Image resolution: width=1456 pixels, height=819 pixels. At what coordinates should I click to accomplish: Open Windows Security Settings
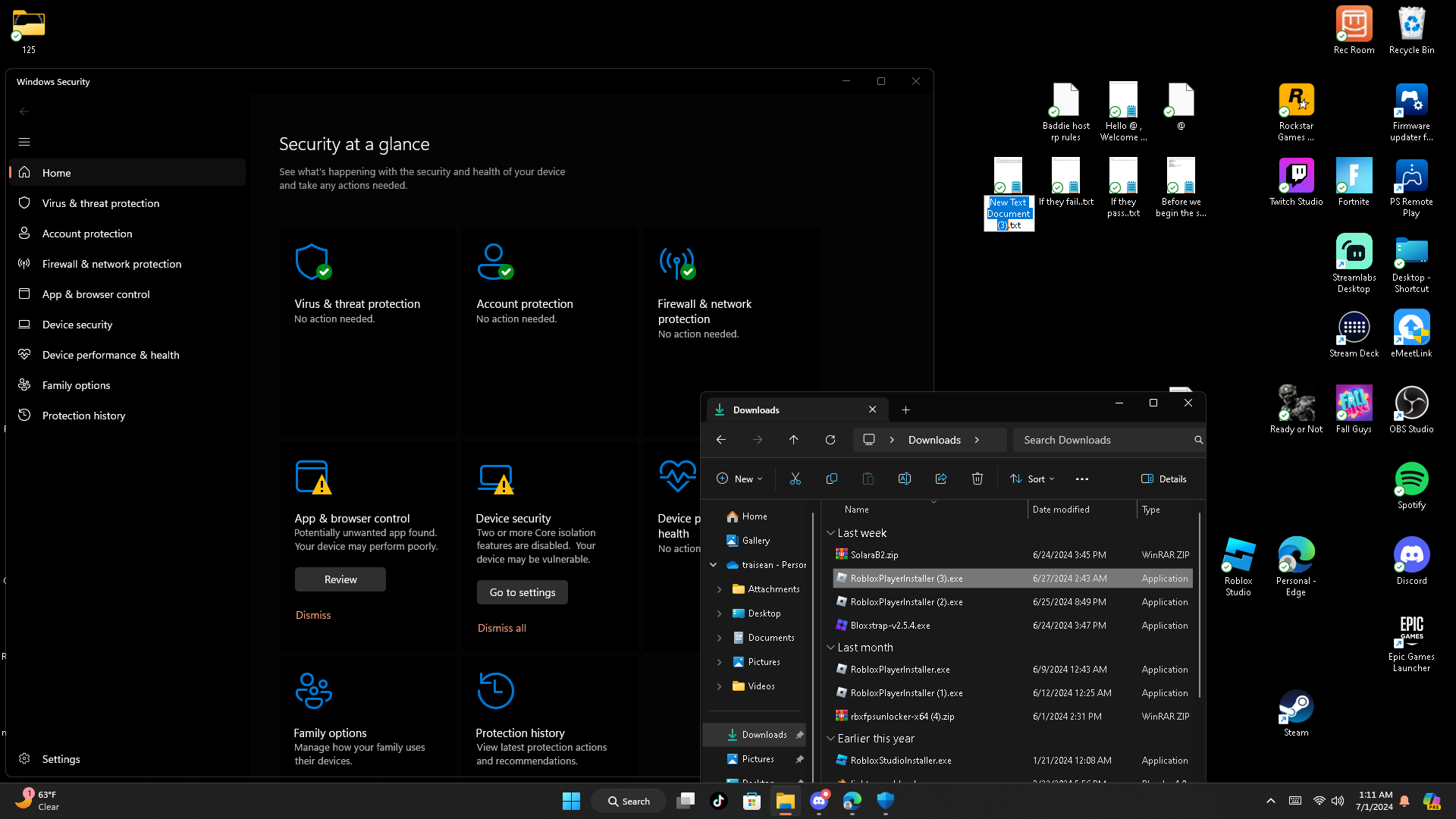point(127,759)
